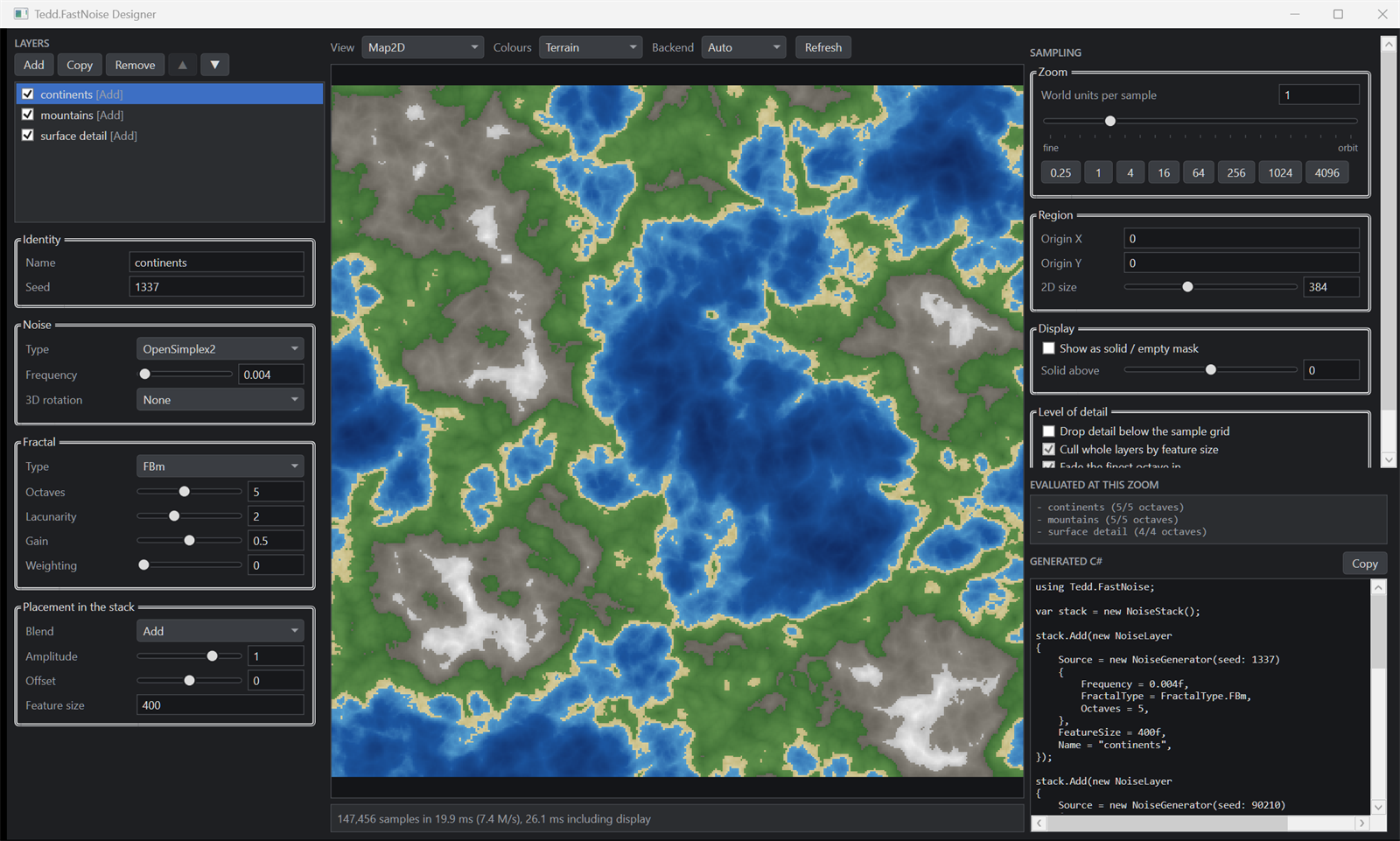Viewport: 1400px width, 841px height.
Task: Enable Drop detail below the sample grid
Action: [x=1048, y=431]
